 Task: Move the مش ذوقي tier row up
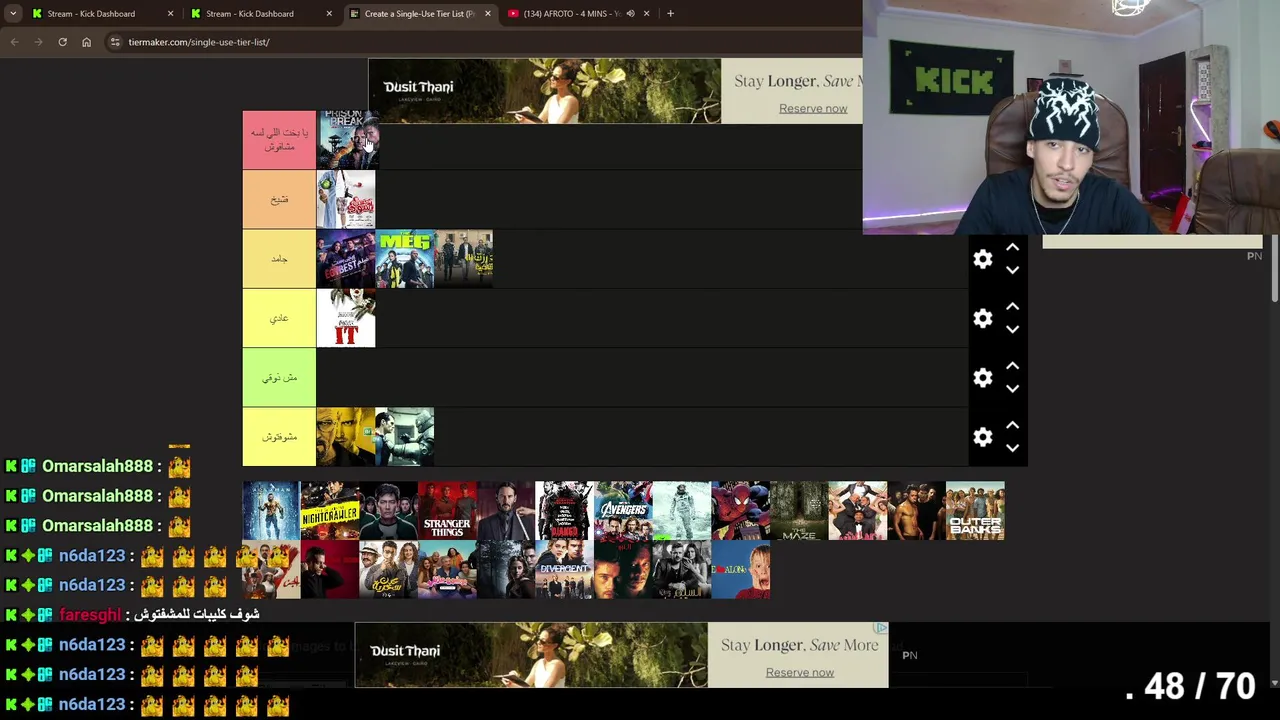coord(1012,366)
